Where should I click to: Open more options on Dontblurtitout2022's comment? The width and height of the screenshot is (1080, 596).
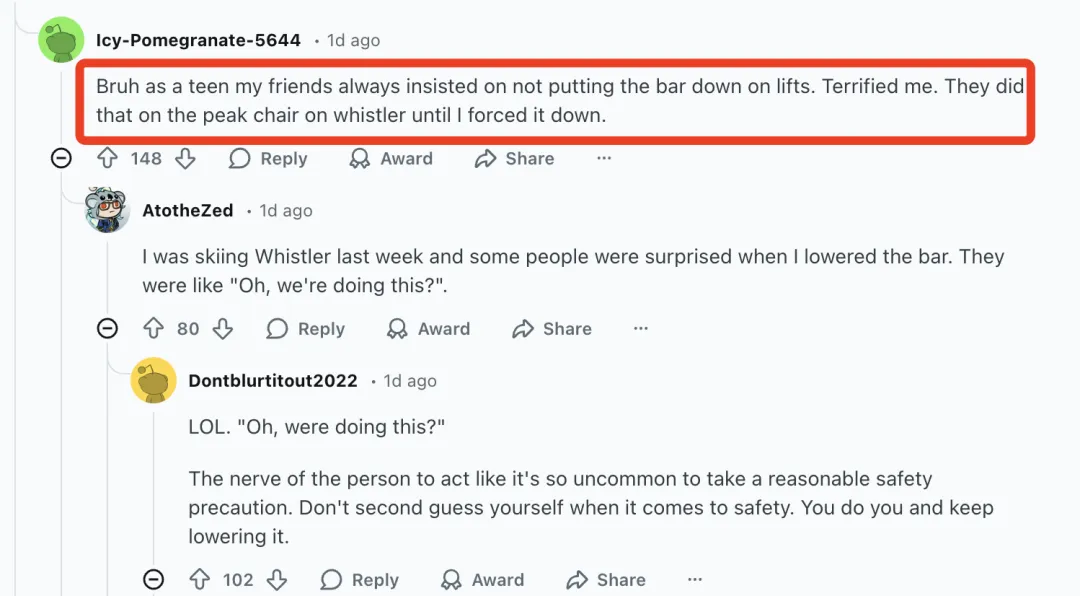pos(695,580)
